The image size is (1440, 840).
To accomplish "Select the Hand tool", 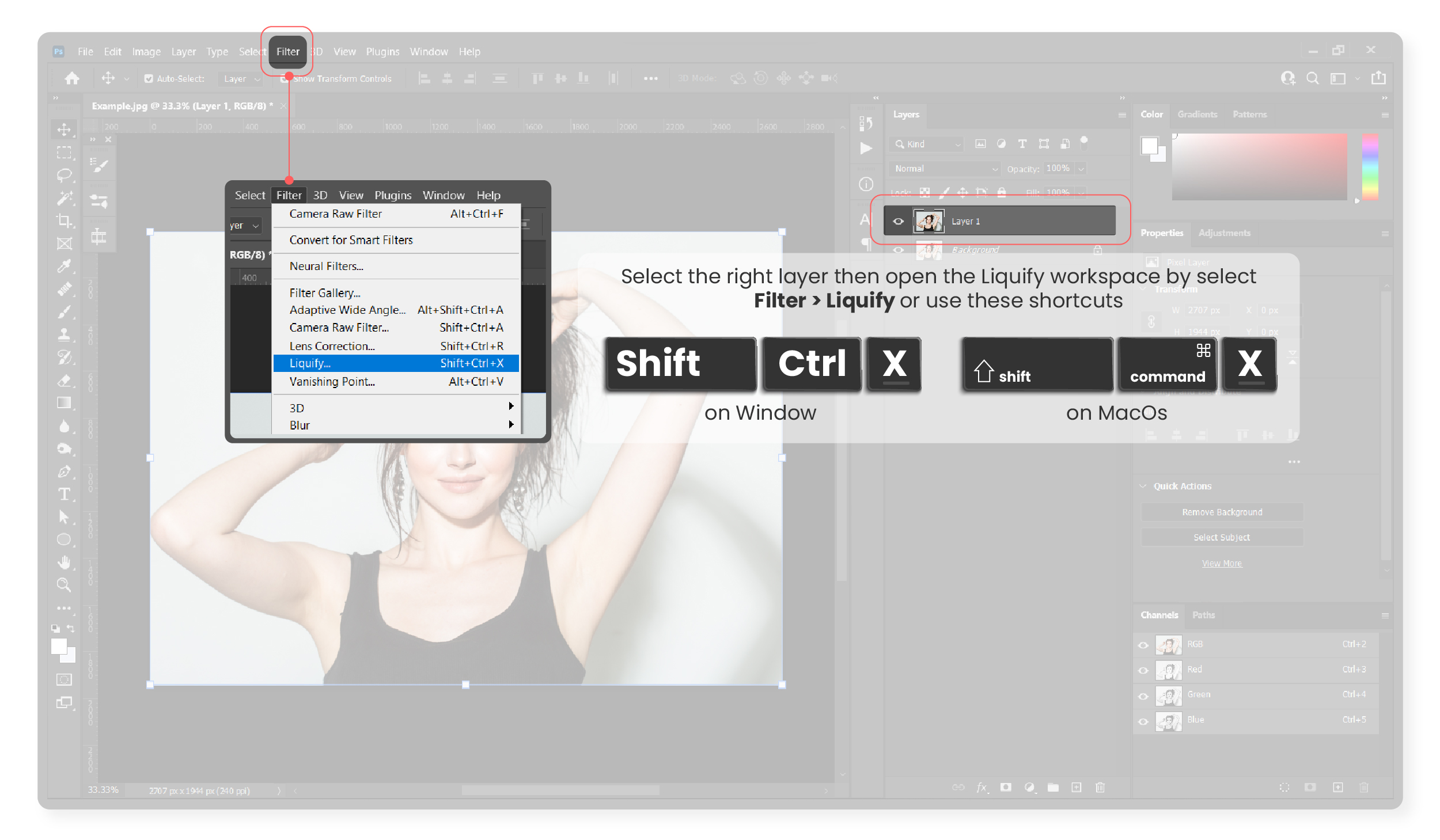I will pos(64,562).
